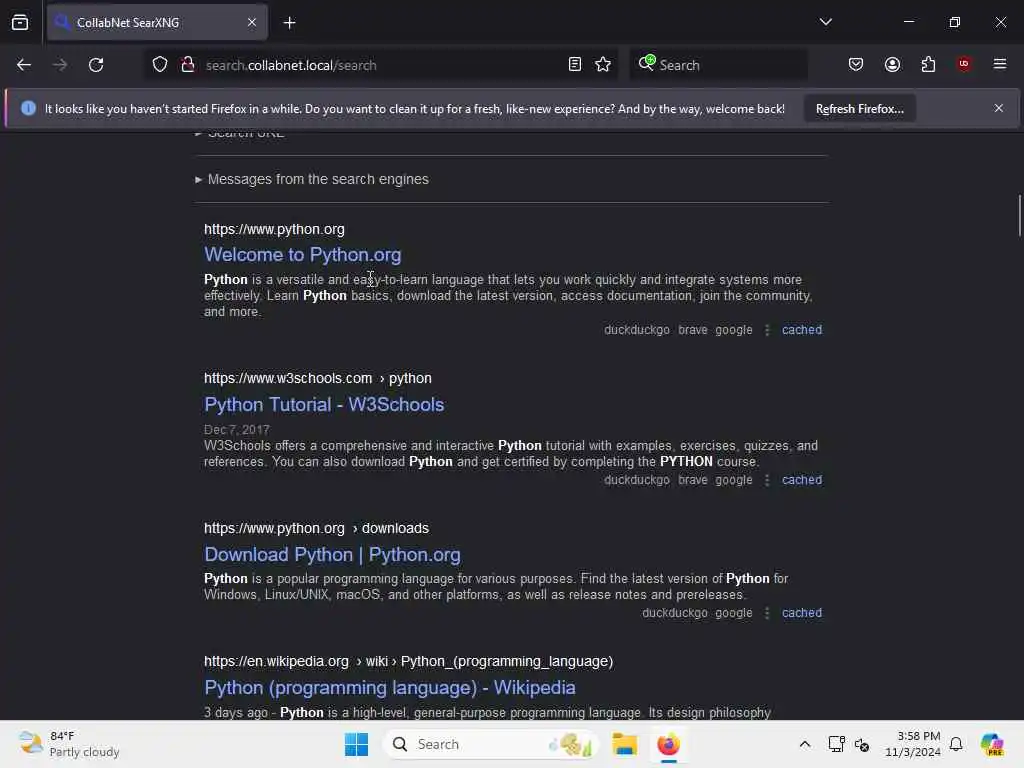
Task: Open a new tab with plus button
Action: point(289,23)
